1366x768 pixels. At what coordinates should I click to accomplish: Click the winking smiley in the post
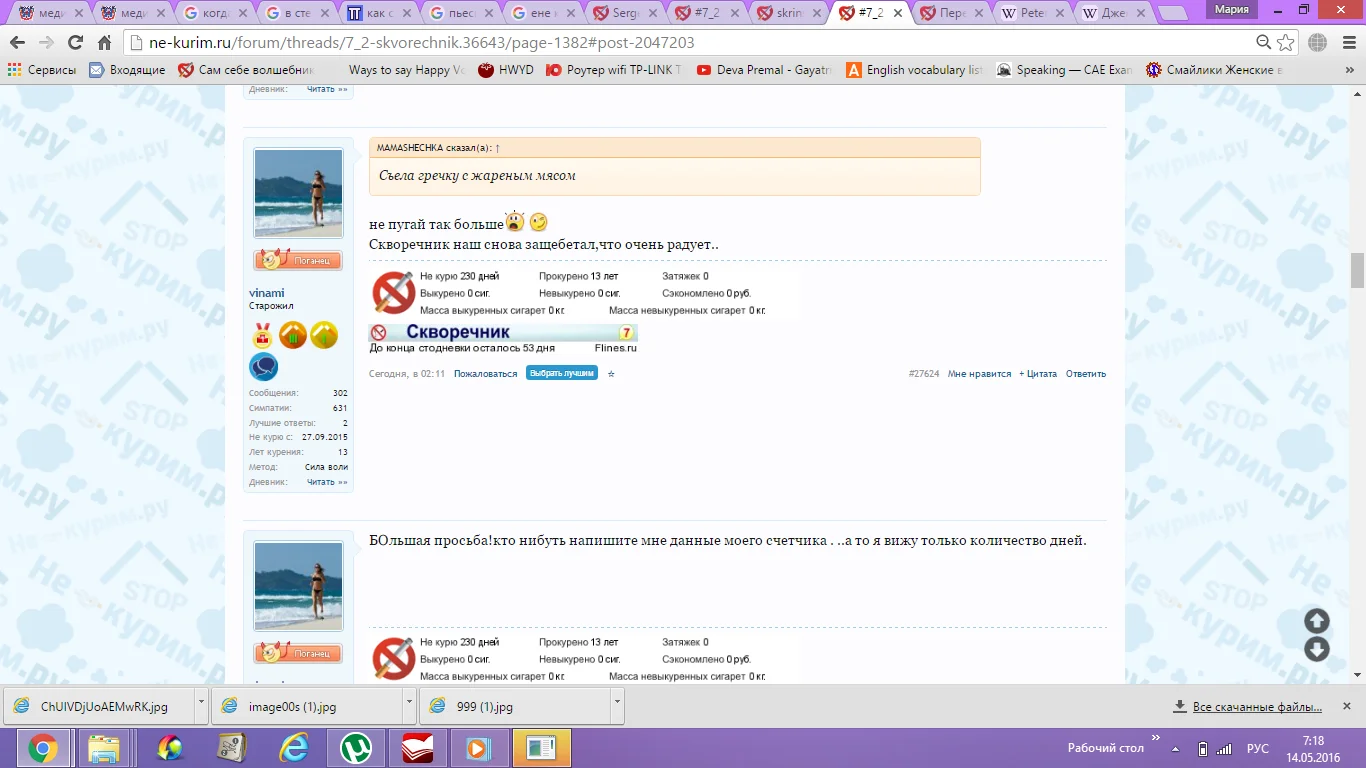coord(539,222)
